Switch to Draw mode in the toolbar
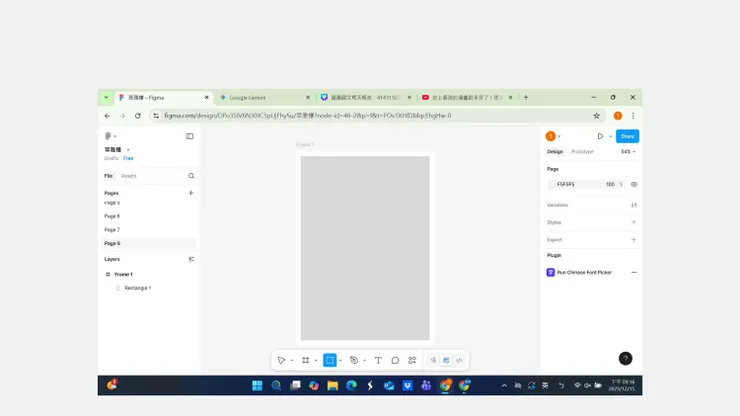This screenshot has width=740, height=416. coord(433,360)
